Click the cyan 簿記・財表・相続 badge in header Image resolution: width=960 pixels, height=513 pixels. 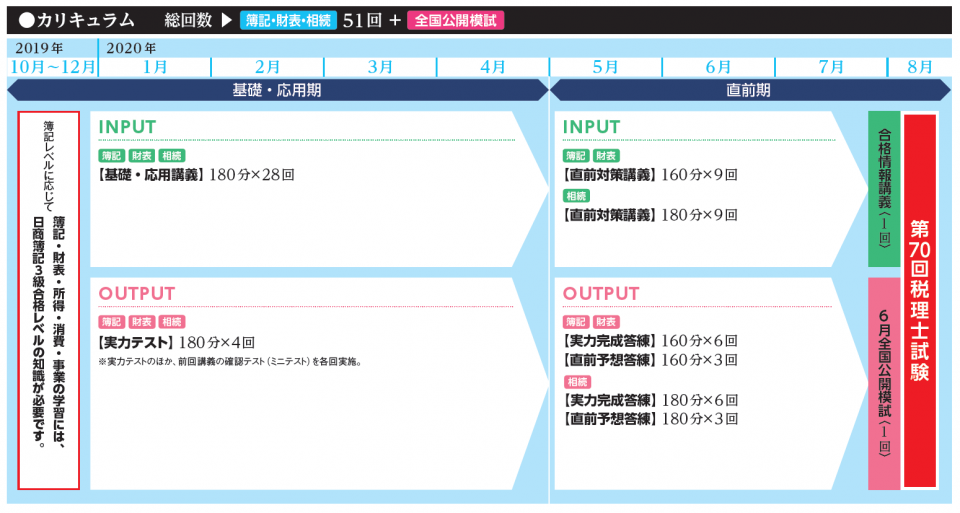(288, 19)
